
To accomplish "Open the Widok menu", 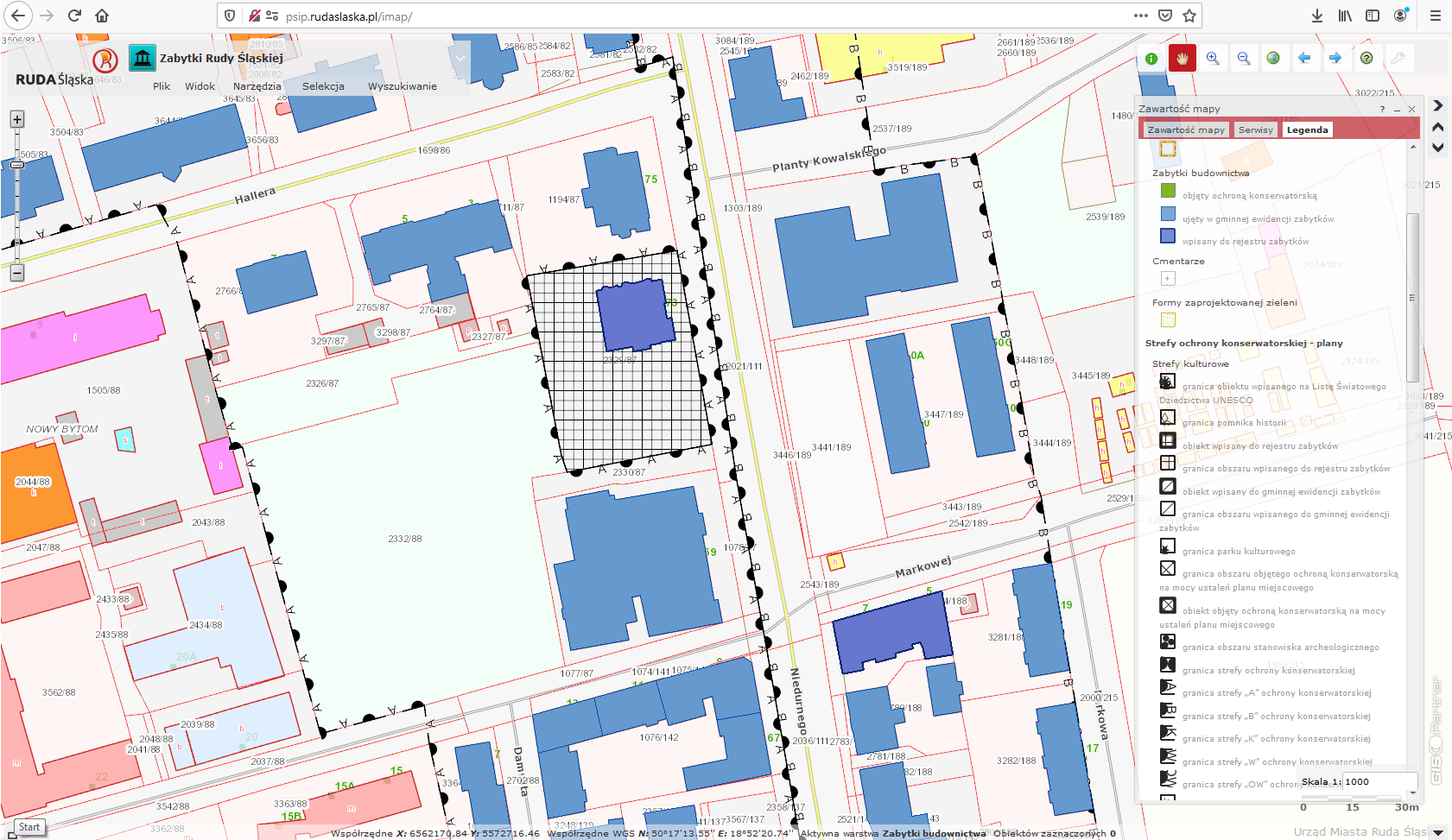I will (200, 86).
